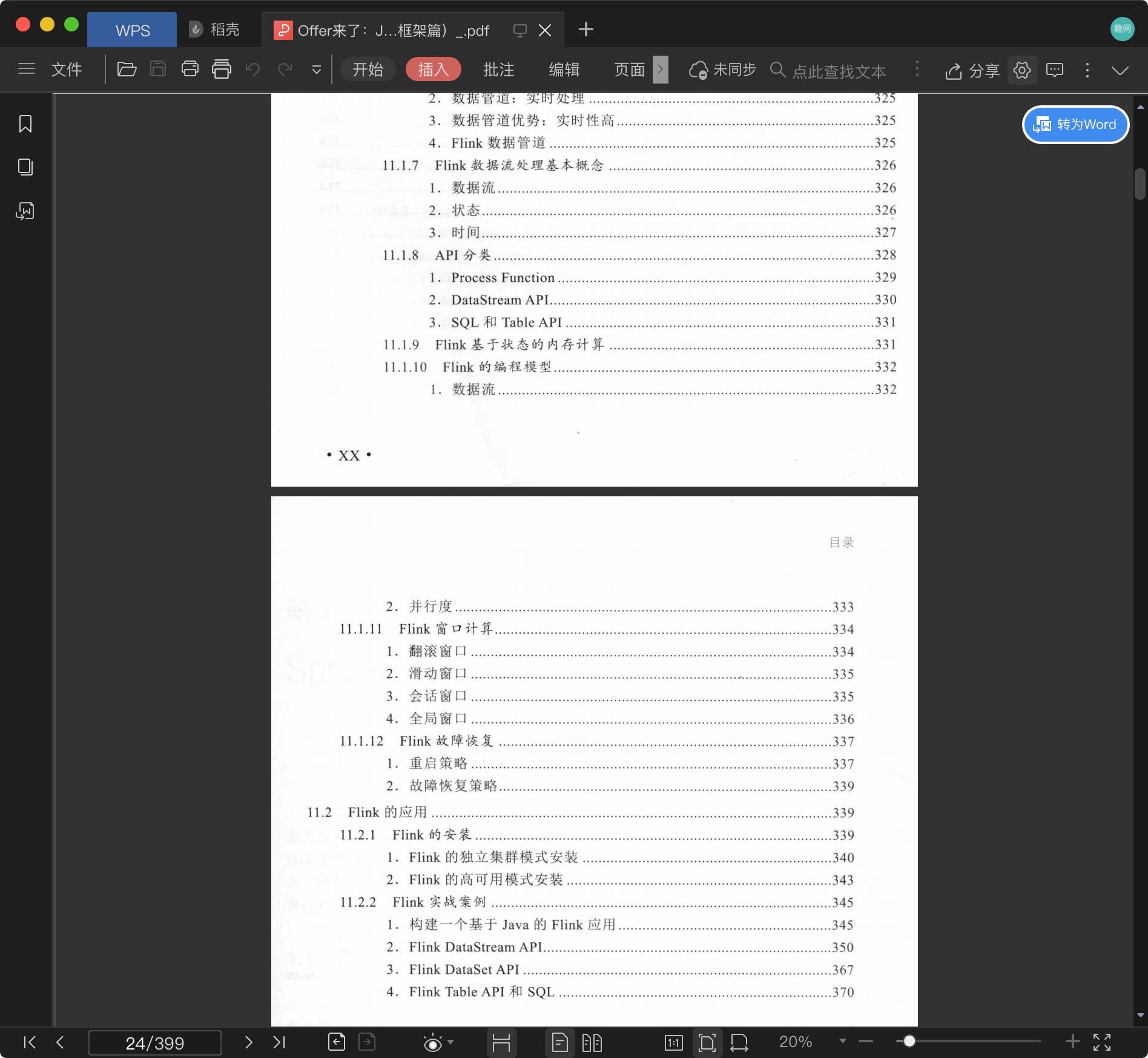
Task: Expand more ribbon tabs arrow
Action: click(x=661, y=70)
